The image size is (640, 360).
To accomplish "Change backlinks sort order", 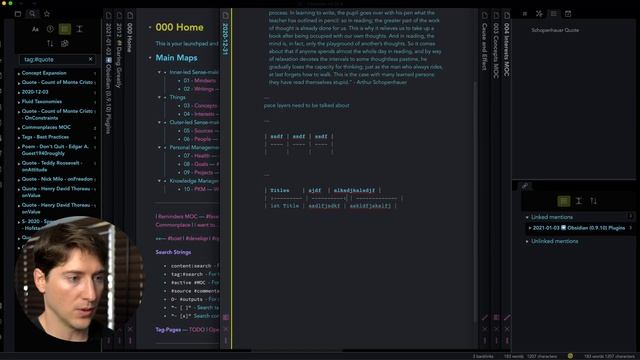I will [593, 201].
